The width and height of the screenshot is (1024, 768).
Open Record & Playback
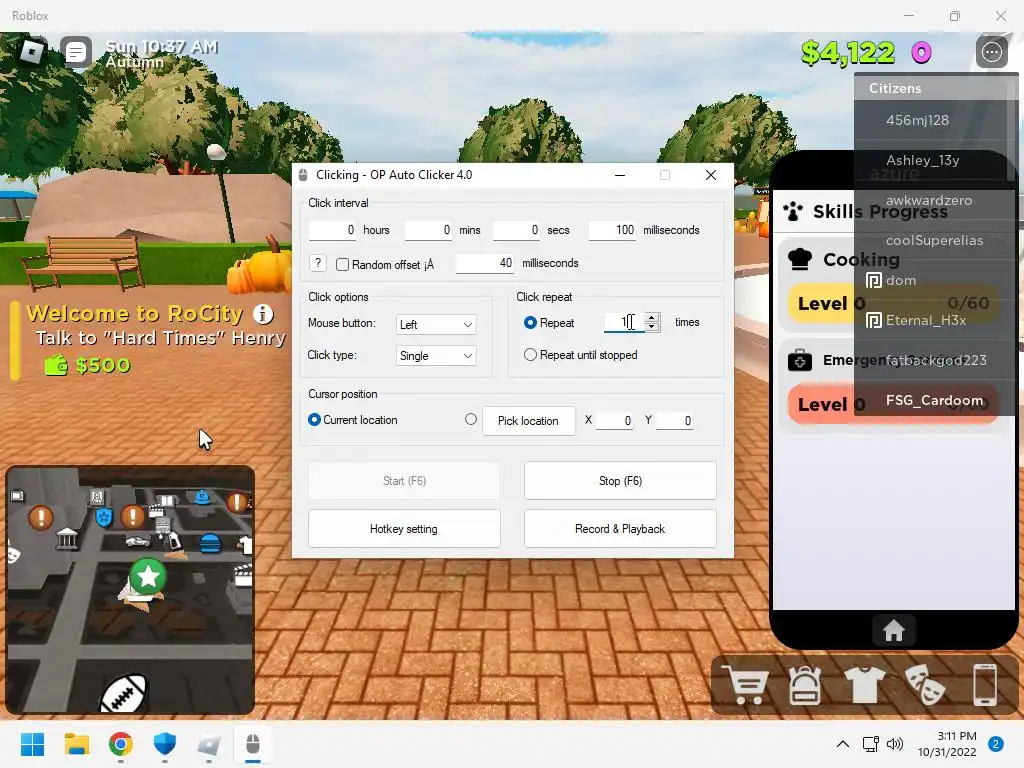[620, 529]
